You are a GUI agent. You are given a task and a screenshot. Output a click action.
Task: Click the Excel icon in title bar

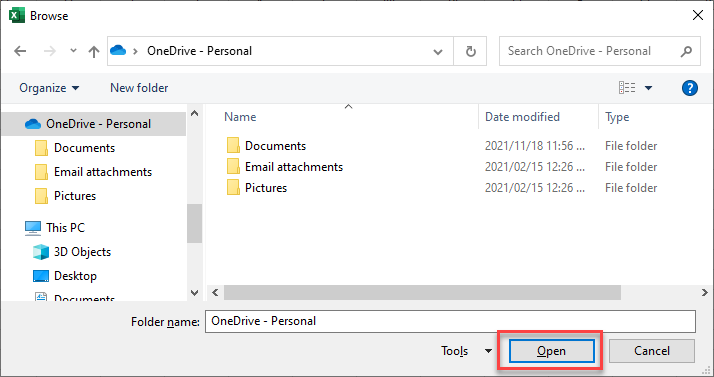[x=16, y=15]
